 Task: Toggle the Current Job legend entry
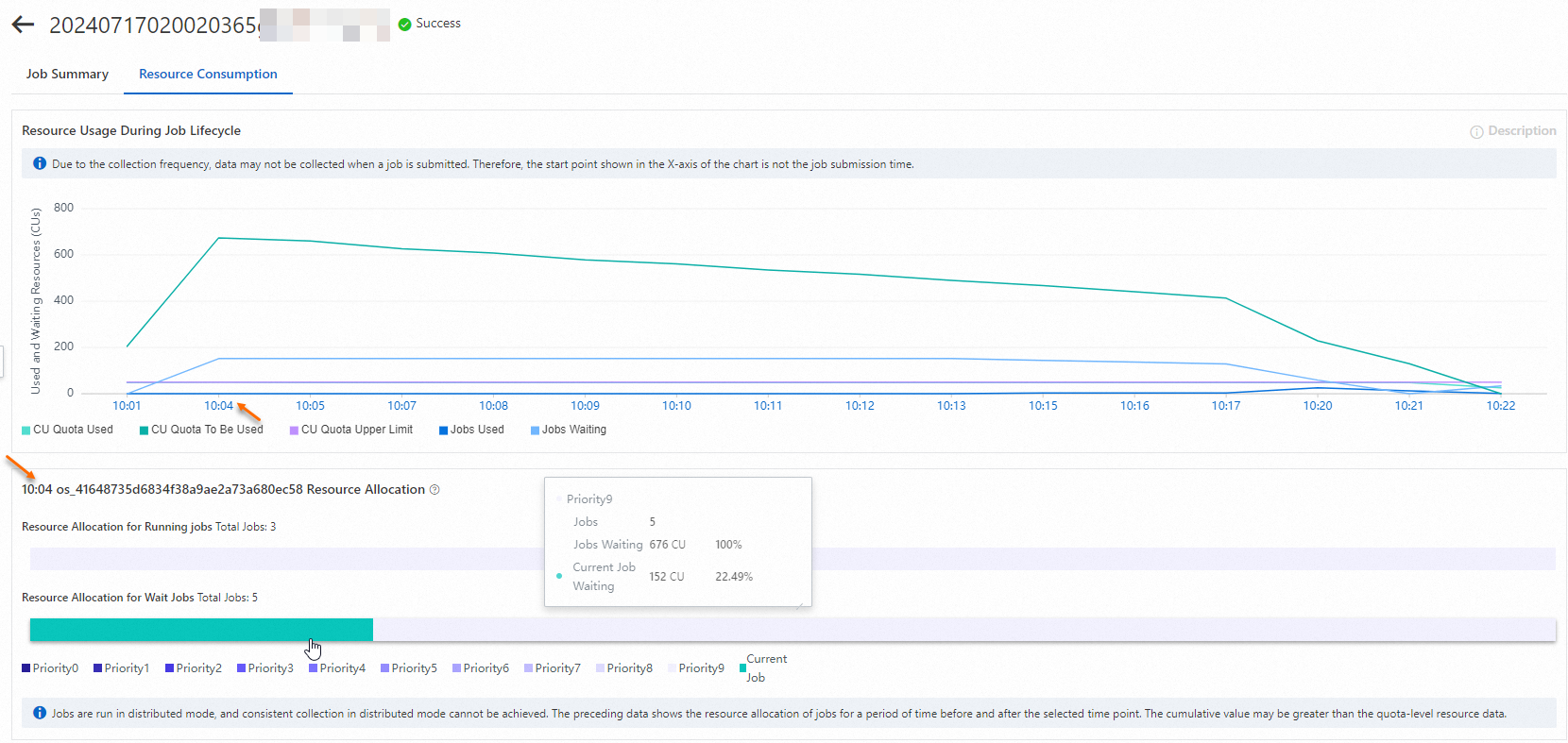pos(763,668)
